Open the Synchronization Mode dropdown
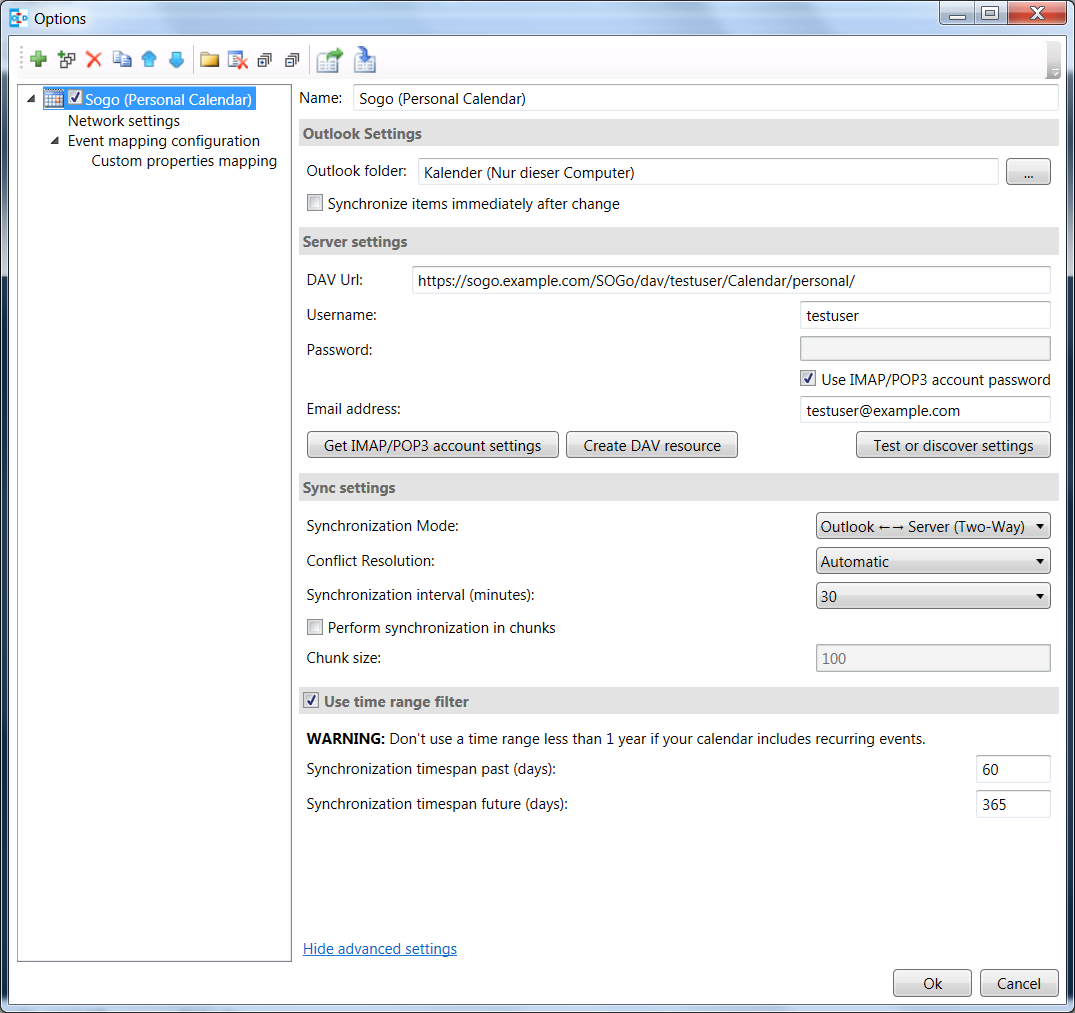This screenshot has height=1013, width=1075. 932,526
